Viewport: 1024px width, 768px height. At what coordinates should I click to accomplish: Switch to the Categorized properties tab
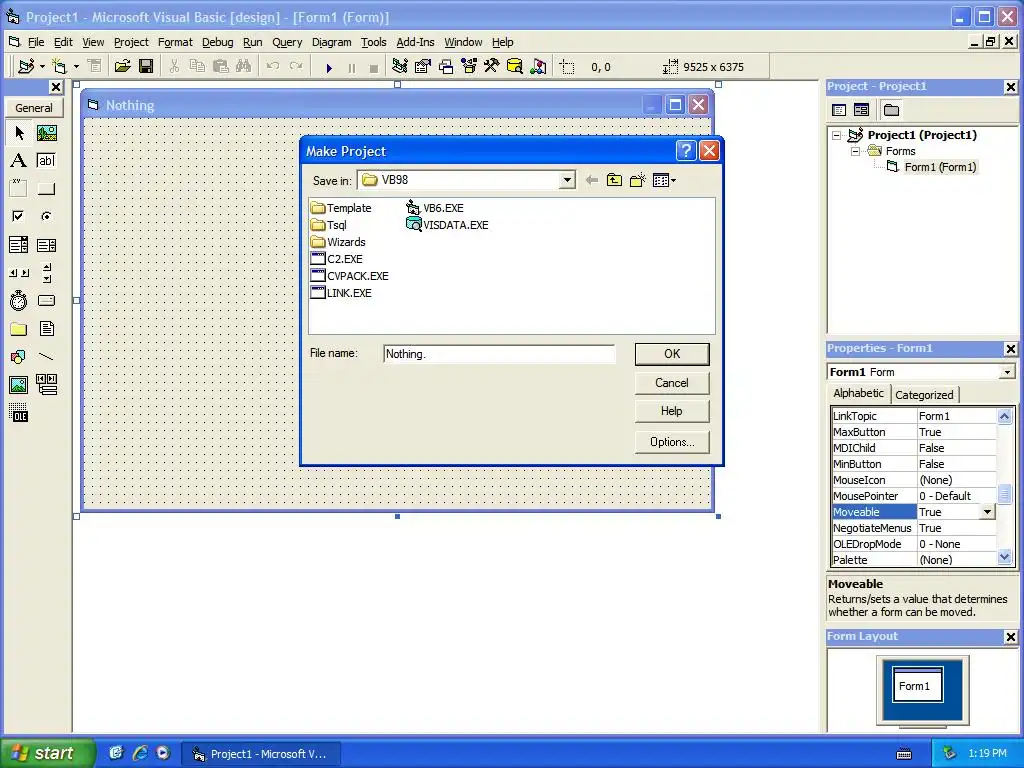[x=924, y=394]
